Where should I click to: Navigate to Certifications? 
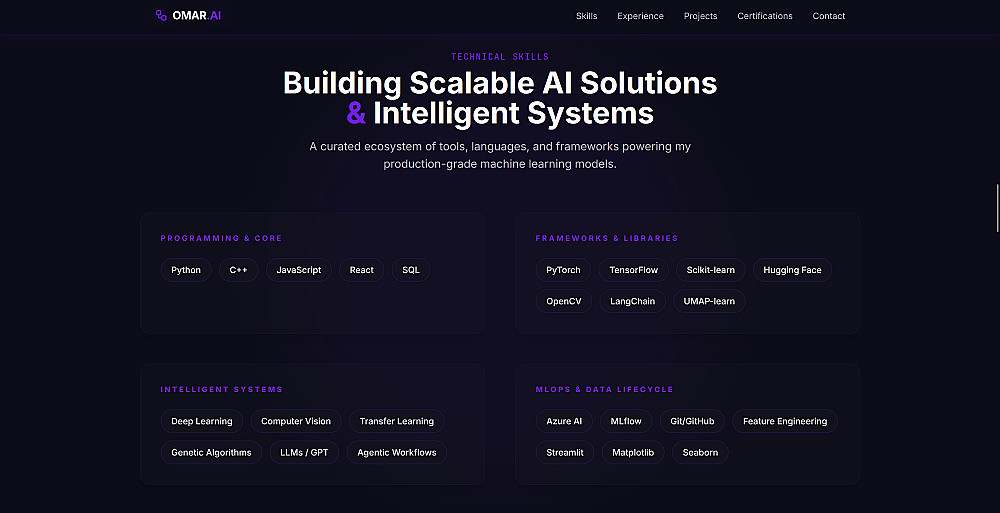[765, 16]
